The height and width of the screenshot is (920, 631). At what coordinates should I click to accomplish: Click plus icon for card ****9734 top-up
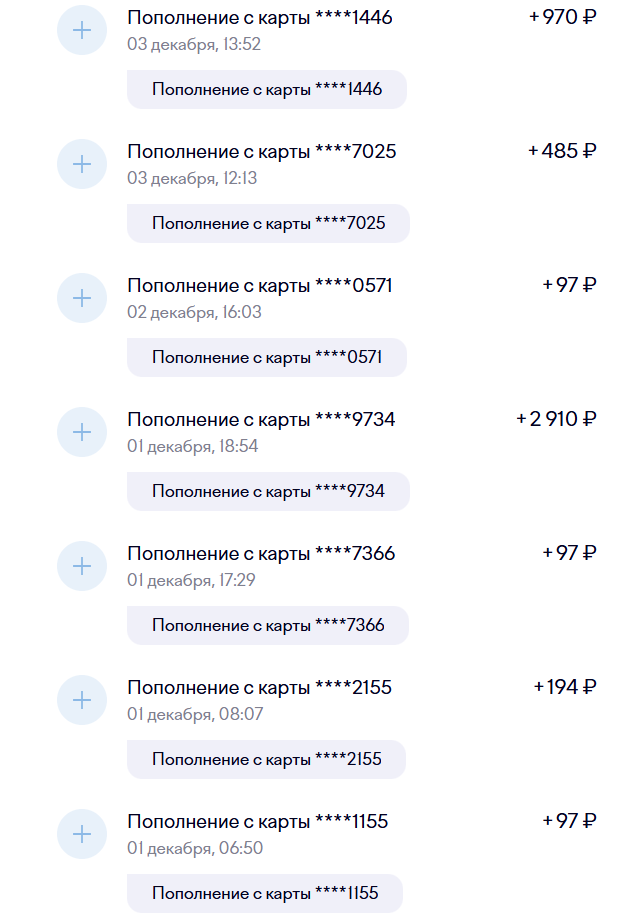coord(82,432)
